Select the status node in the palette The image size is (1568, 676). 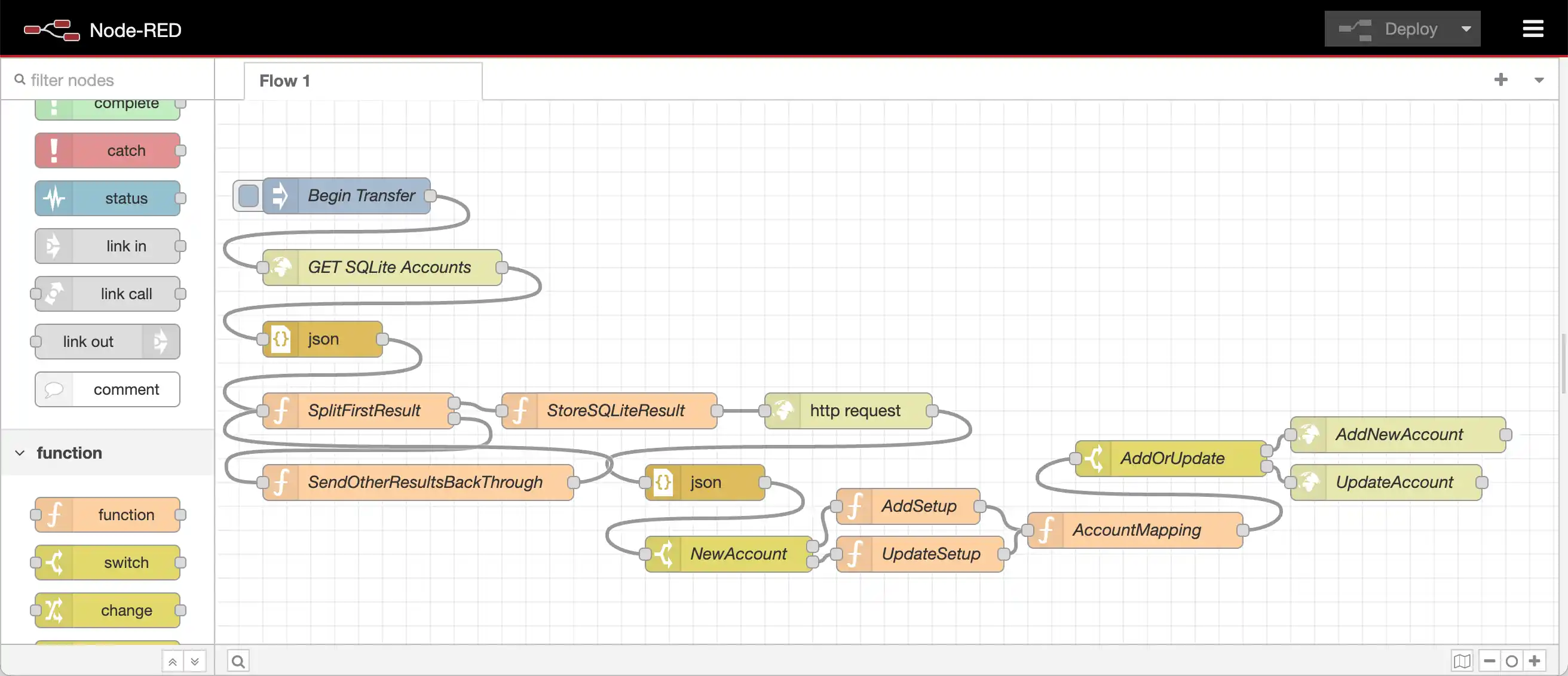[107, 198]
